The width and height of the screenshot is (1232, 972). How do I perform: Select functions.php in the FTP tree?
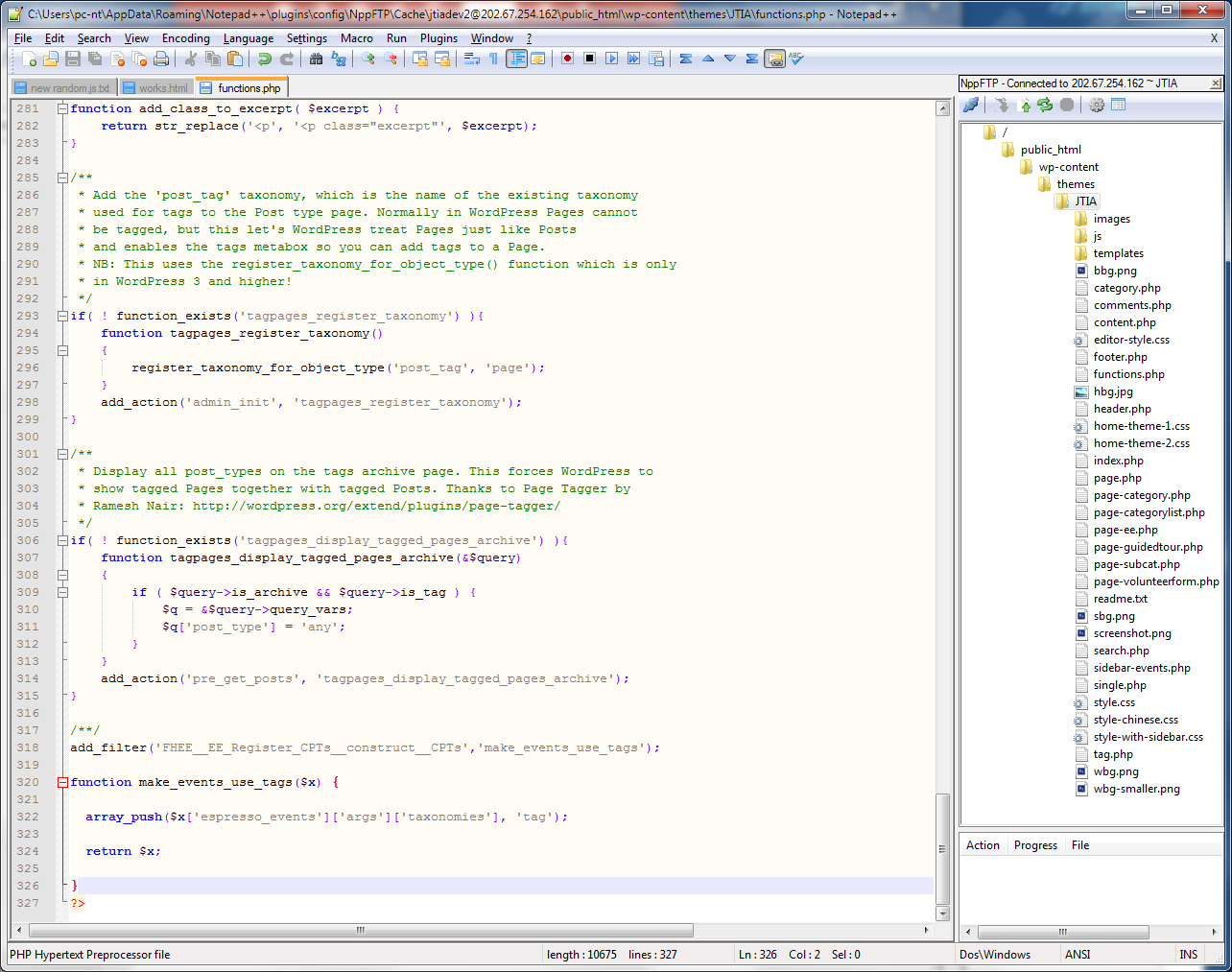point(1128,374)
